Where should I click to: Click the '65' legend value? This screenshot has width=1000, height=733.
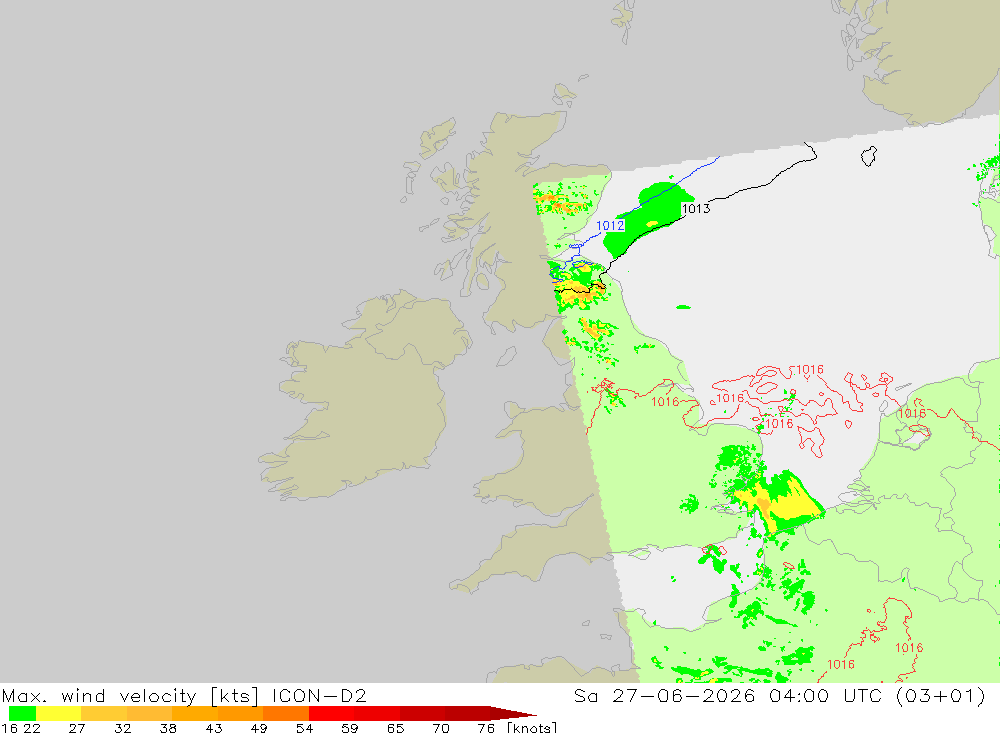pyautogui.click(x=395, y=728)
